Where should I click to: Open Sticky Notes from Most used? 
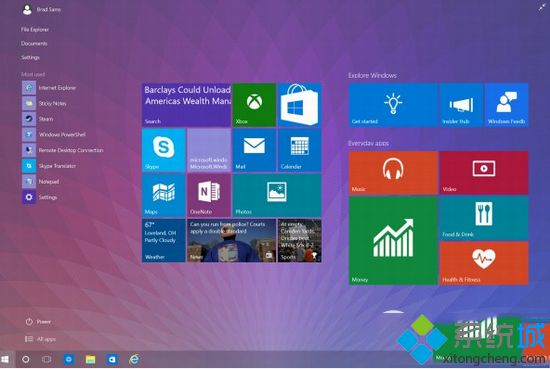45,103
